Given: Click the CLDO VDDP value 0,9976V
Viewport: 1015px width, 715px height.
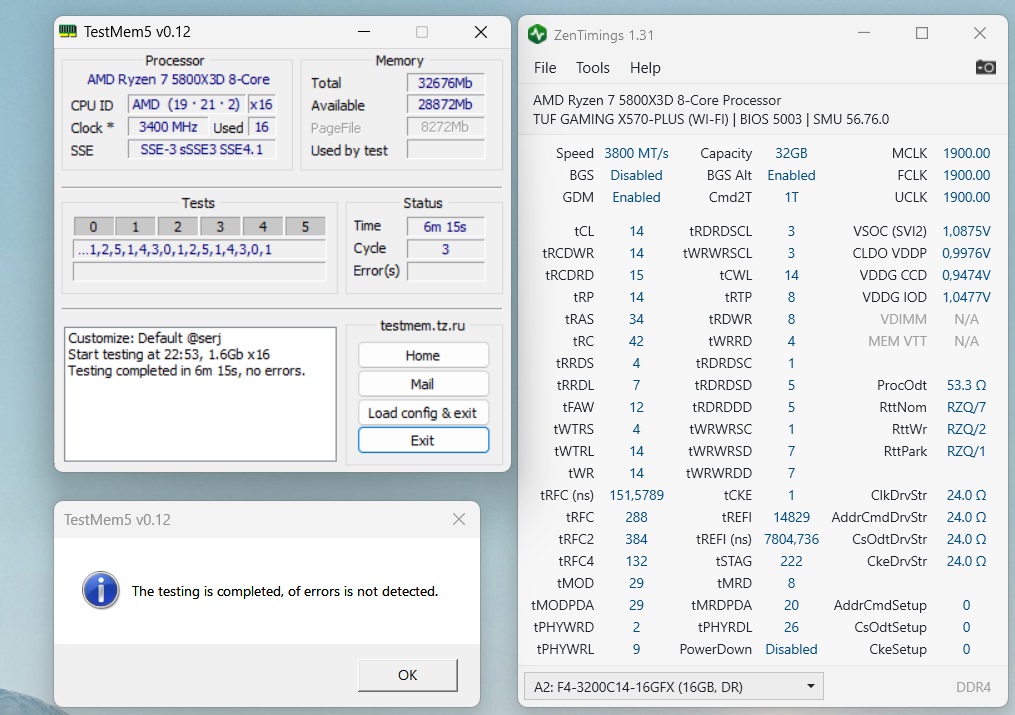Looking at the screenshot, I should [x=966, y=253].
